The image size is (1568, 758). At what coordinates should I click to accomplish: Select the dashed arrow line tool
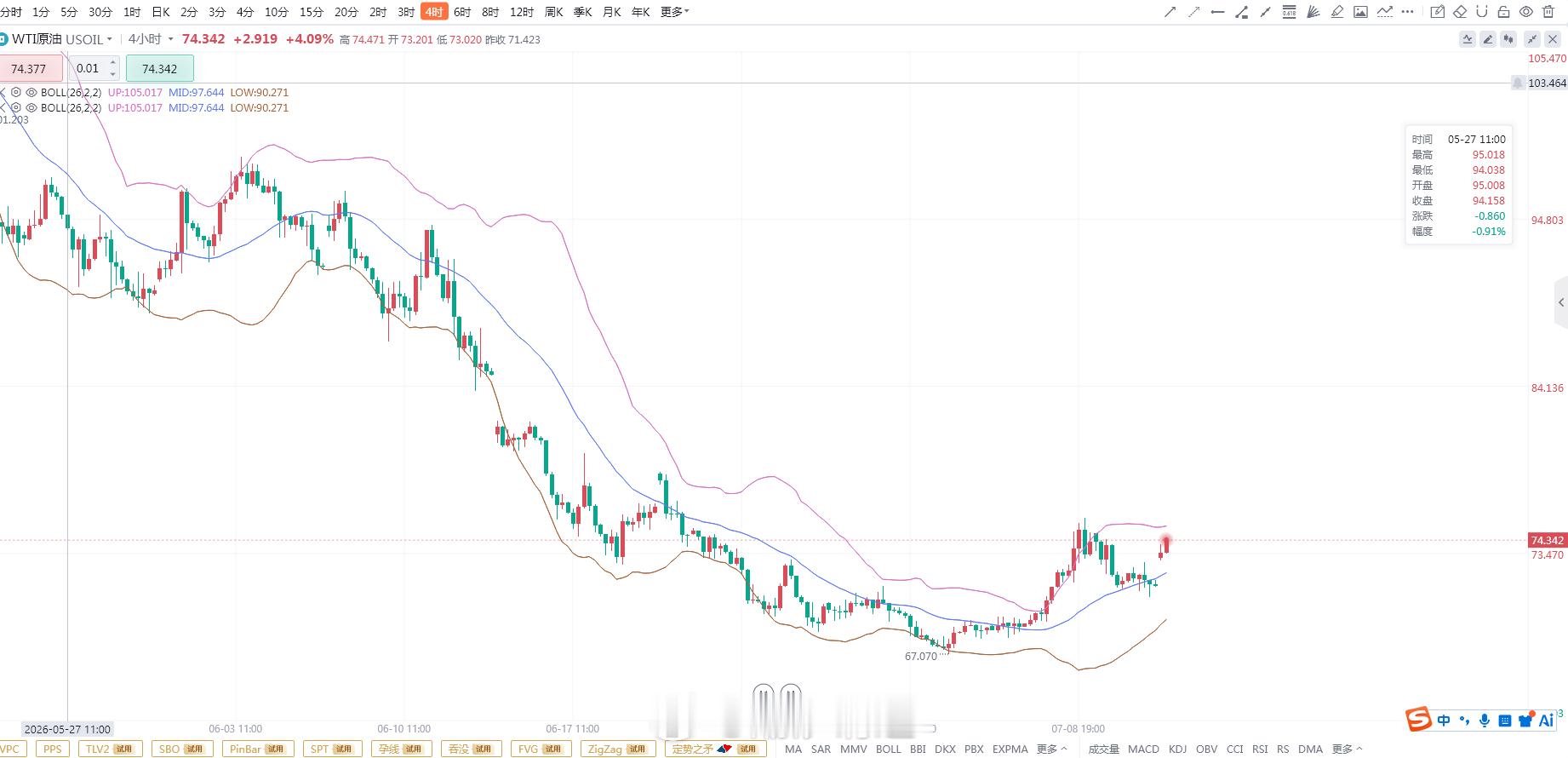point(1194,12)
